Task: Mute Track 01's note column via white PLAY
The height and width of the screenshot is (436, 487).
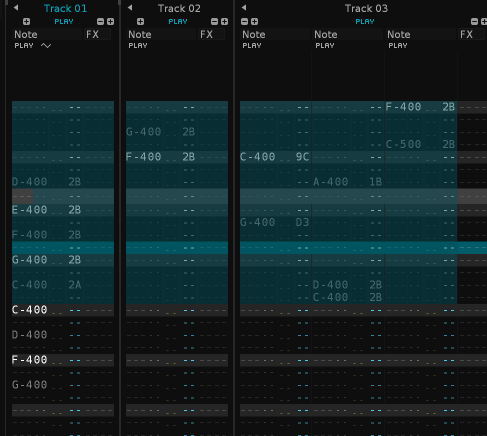Action: point(24,46)
